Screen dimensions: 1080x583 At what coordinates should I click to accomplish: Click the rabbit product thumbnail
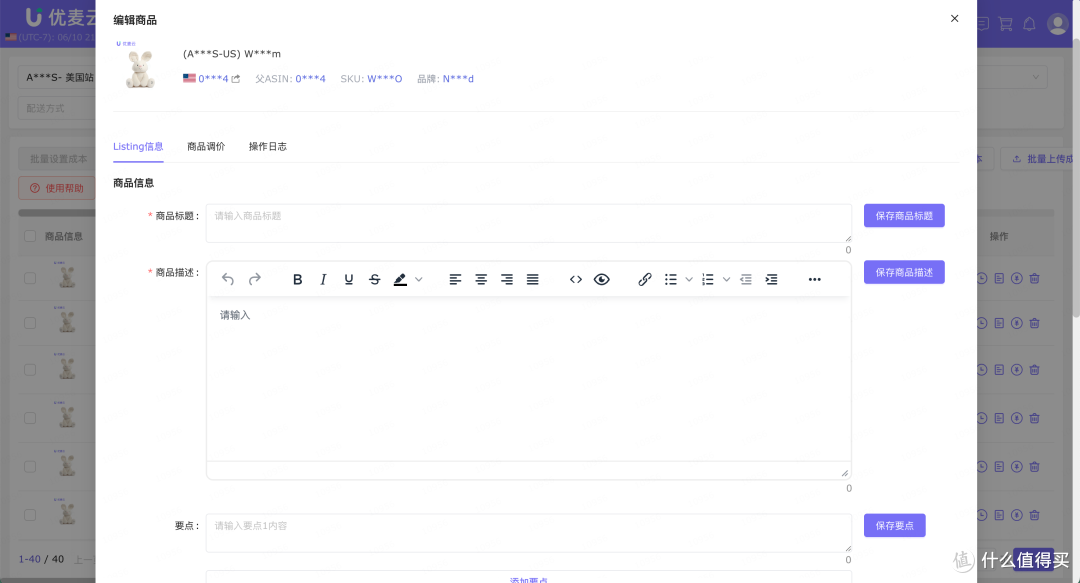(x=140, y=68)
